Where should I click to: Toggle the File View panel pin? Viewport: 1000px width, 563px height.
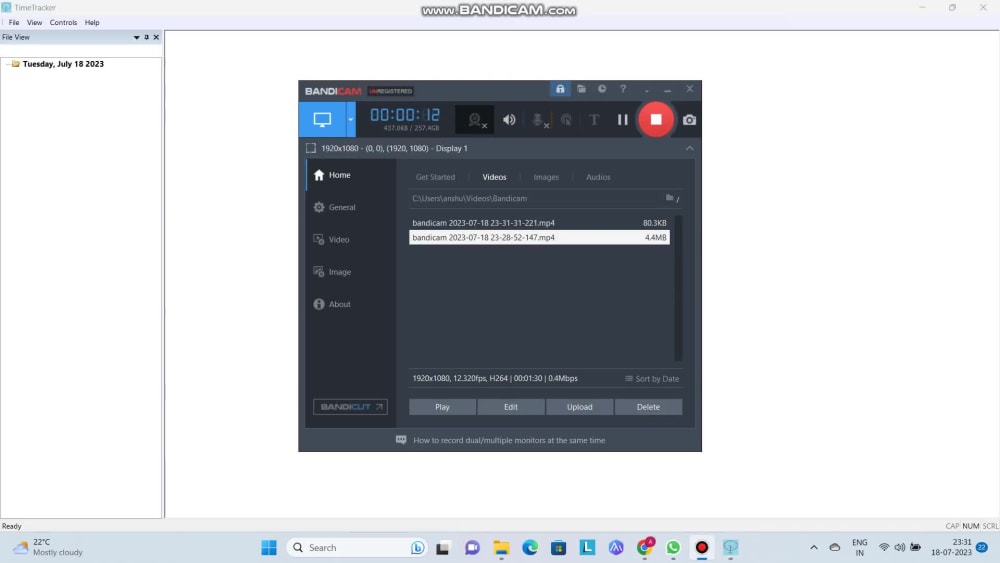point(147,38)
